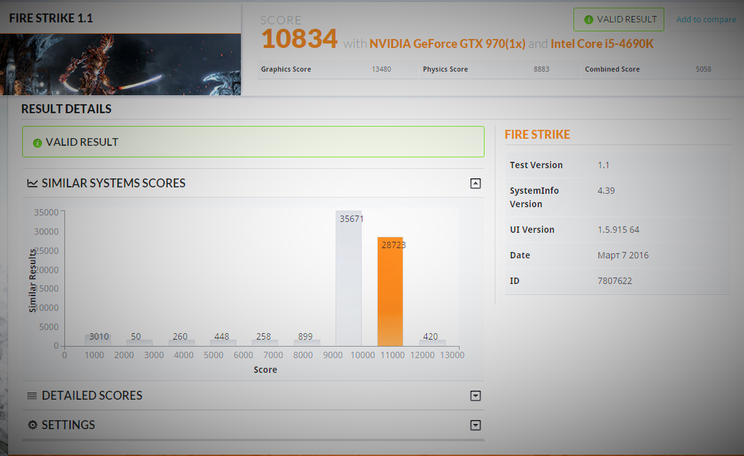Click the UI Version value 1.5.915 64

(618, 230)
